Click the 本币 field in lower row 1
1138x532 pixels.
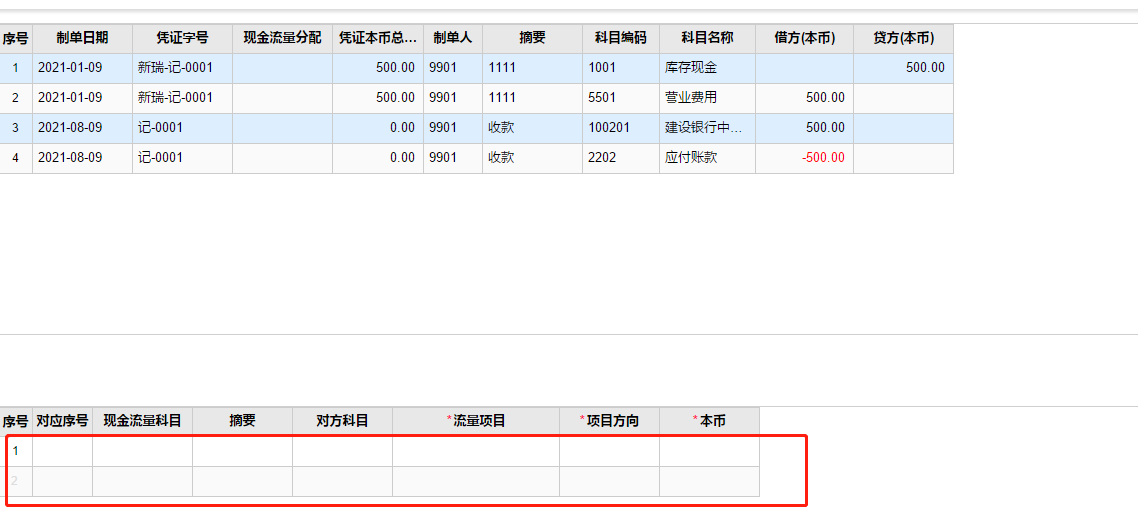point(709,451)
